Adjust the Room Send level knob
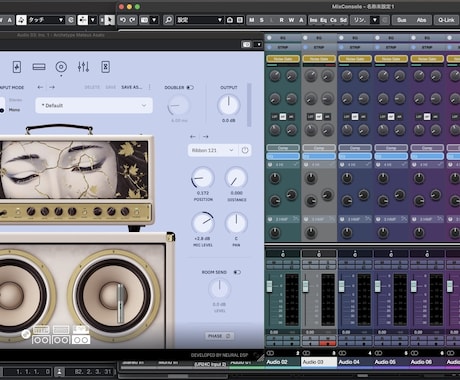Image resolution: width=460 pixels, height=380 pixels. click(219, 289)
